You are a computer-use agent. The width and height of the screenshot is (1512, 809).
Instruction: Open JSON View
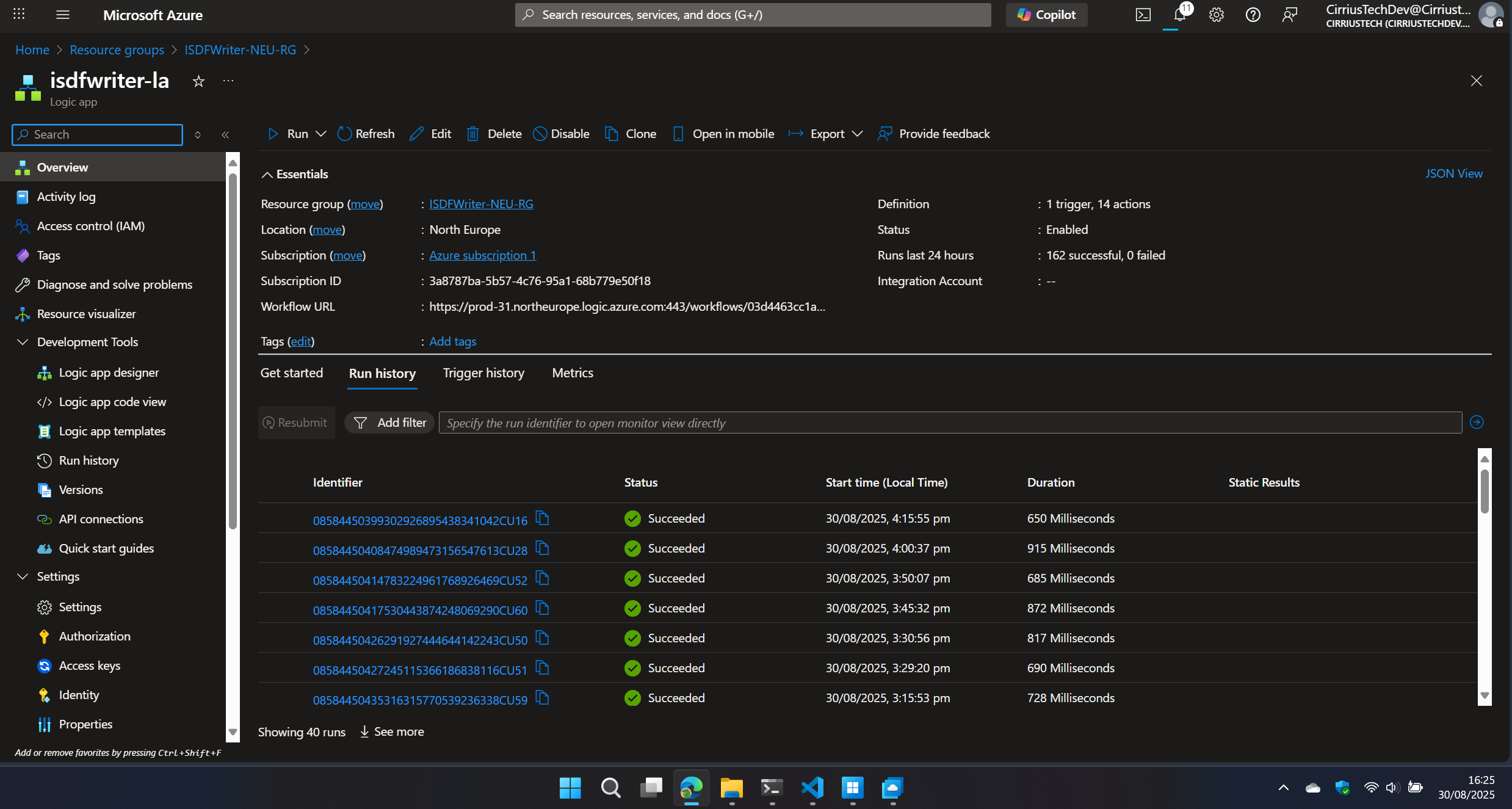point(1453,174)
